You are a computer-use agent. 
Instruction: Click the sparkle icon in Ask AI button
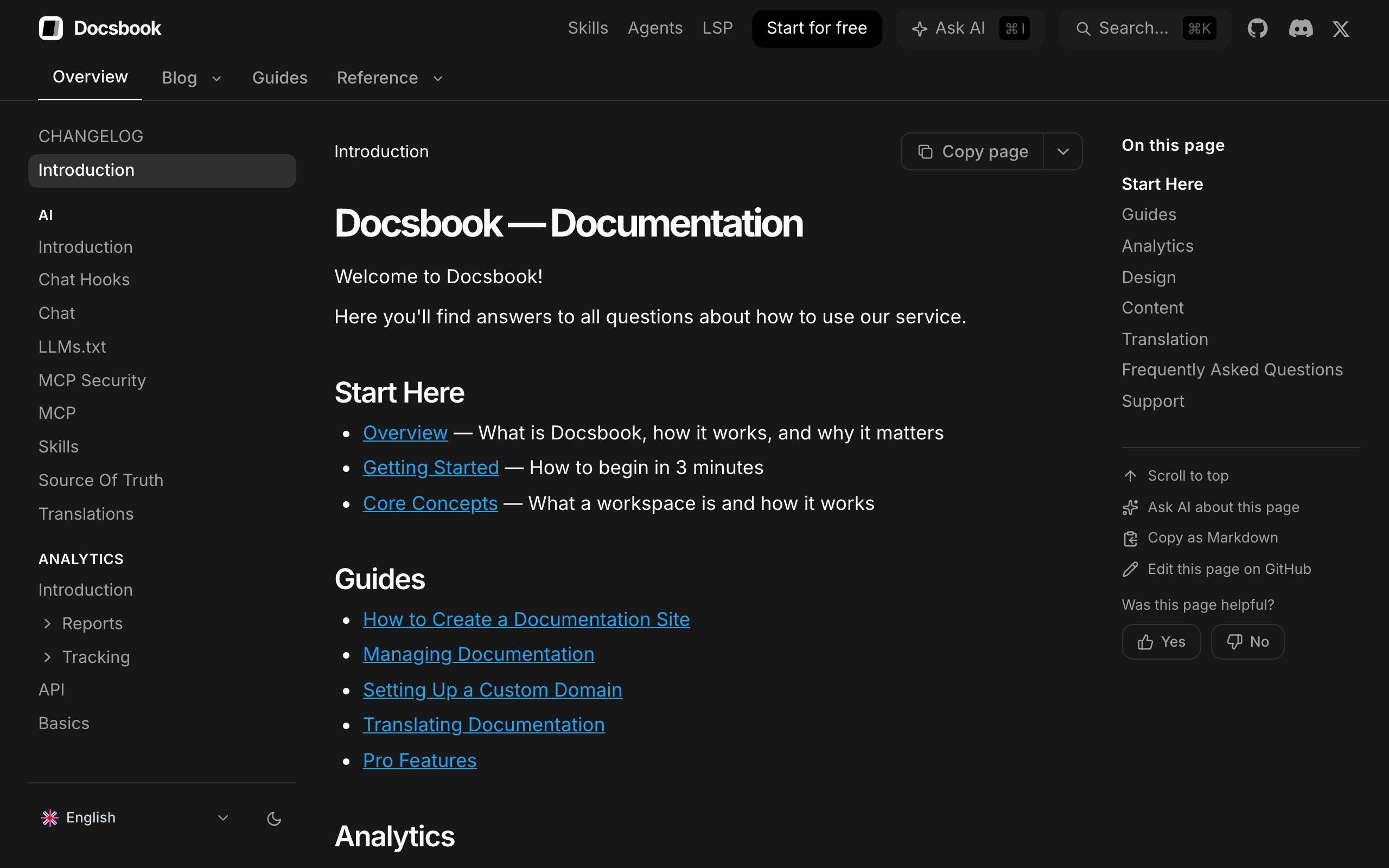pyautogui.click(x=920, y=29)
